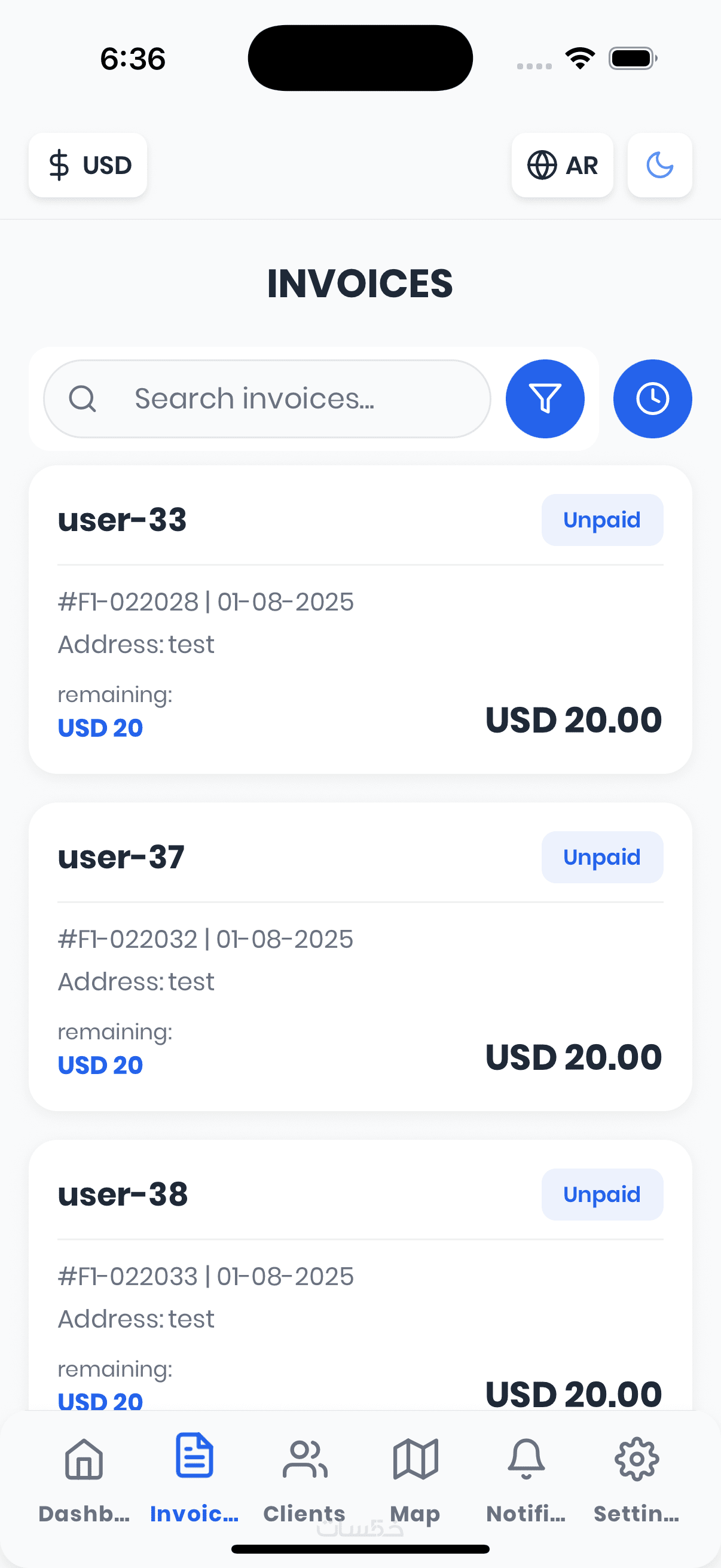Type in the Search invoices field

point(292,399)
